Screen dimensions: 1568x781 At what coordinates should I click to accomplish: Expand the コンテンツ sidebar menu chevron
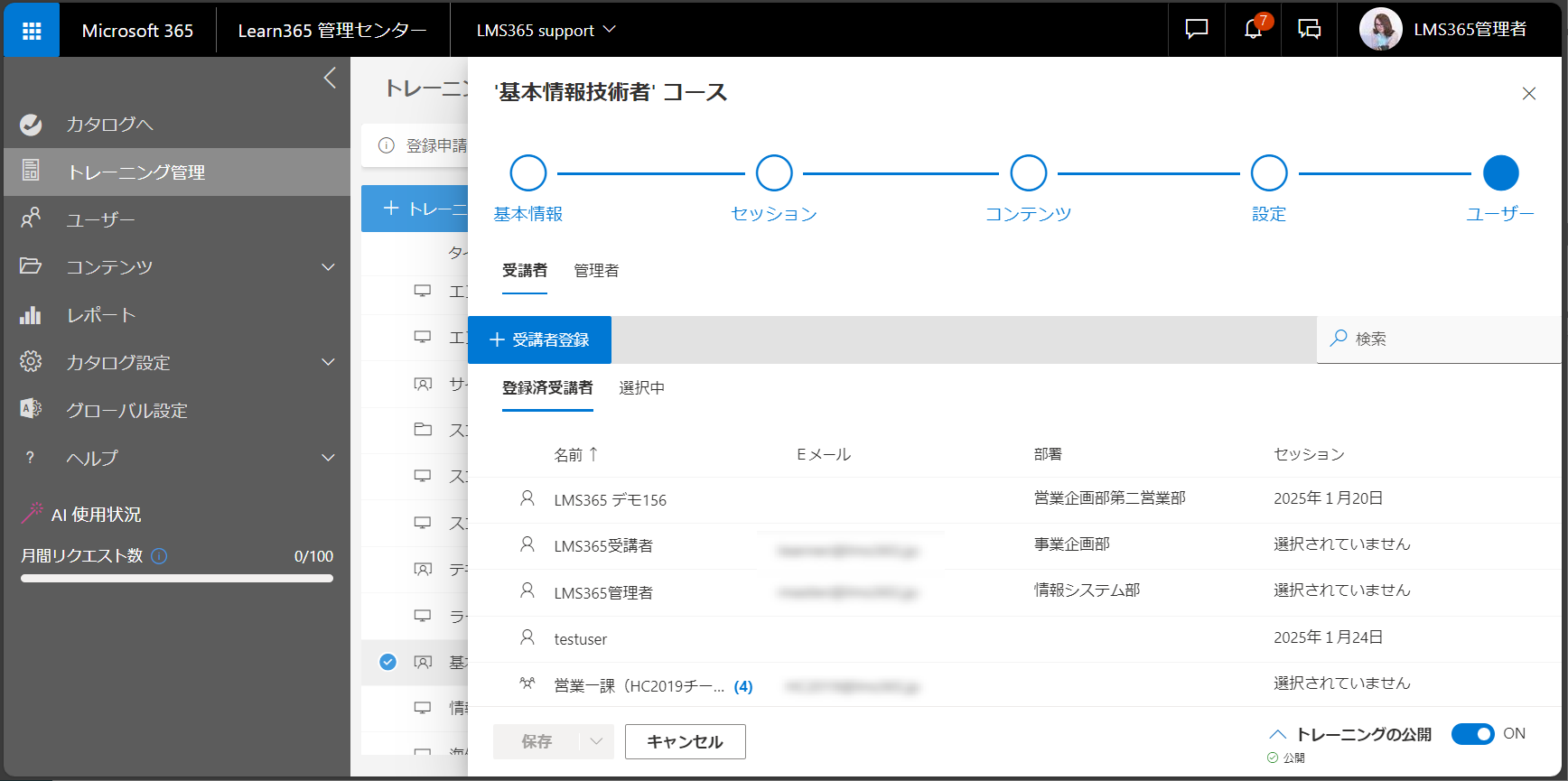pyautogui.click(x=329, y=267)
